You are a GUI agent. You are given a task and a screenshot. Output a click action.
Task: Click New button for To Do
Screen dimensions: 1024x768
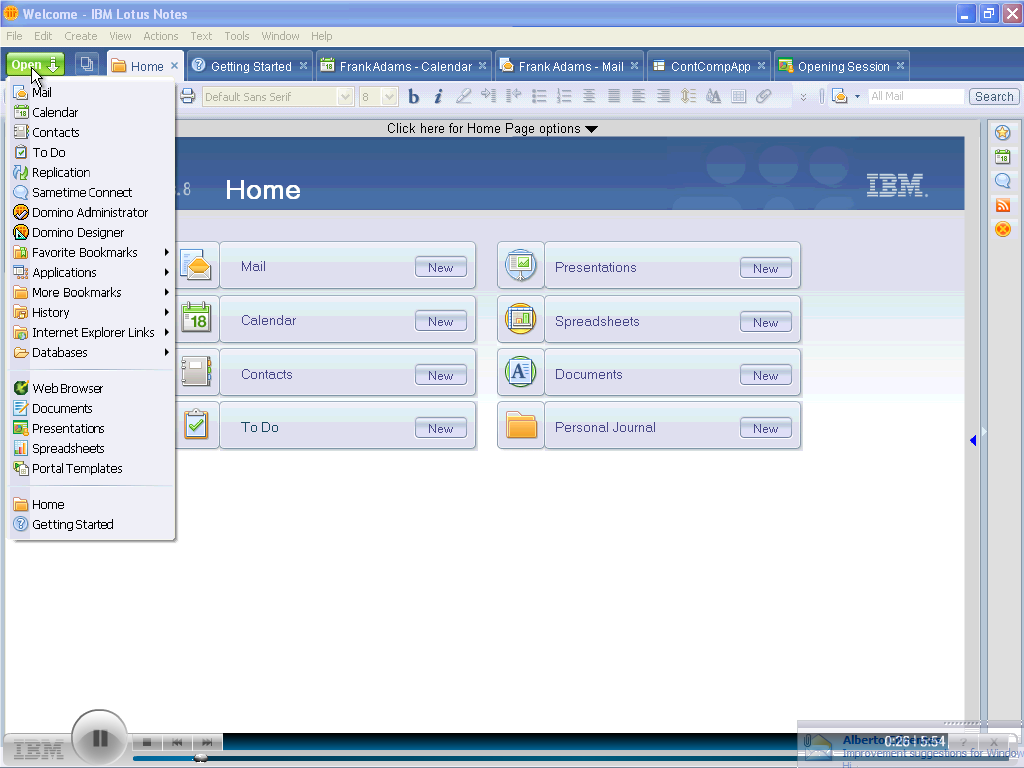(441, 428)
